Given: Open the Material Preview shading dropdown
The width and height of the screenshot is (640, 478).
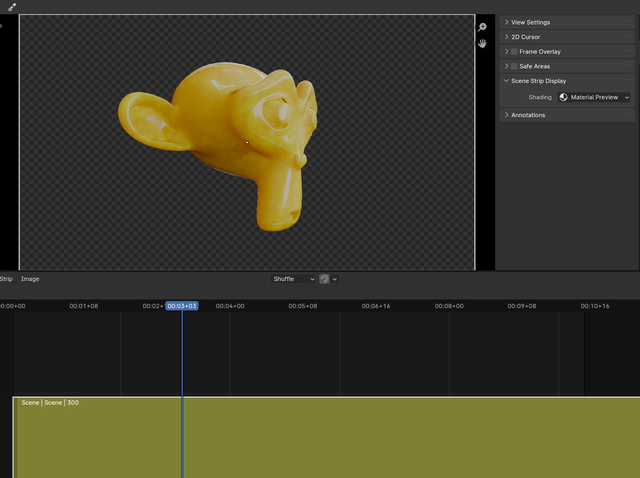Looking at the screenshot, I should pos(594,97).
